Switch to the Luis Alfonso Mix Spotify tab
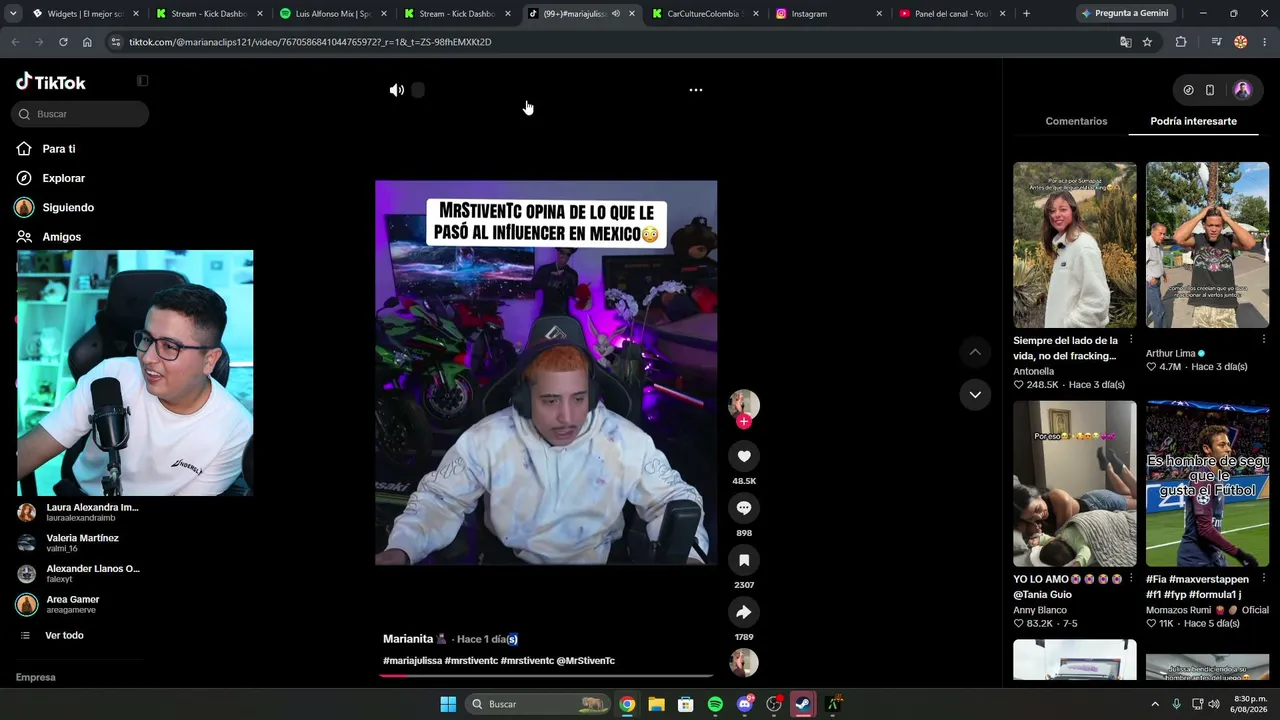The width and height of the screenshot is (1280, 720). pyautogui.click(x=333, y=14)
